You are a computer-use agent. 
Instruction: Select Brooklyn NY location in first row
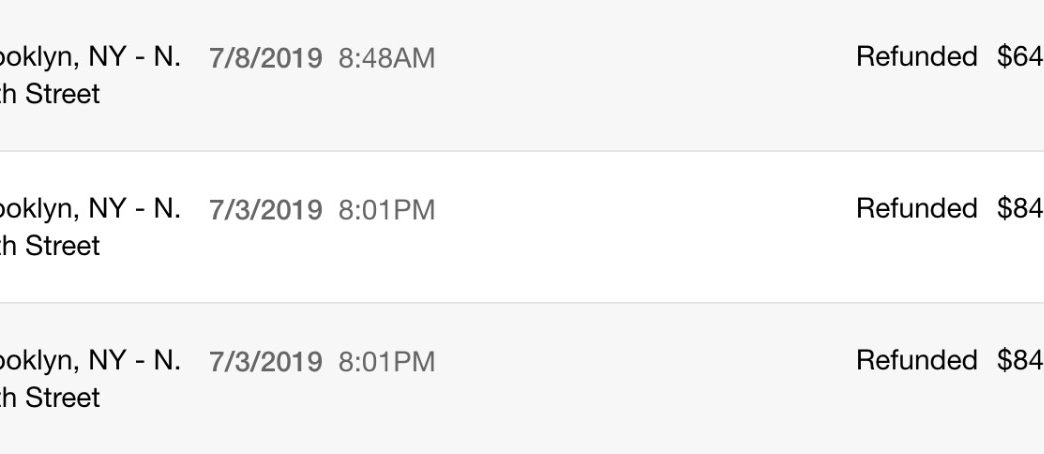tap(90, 57)
